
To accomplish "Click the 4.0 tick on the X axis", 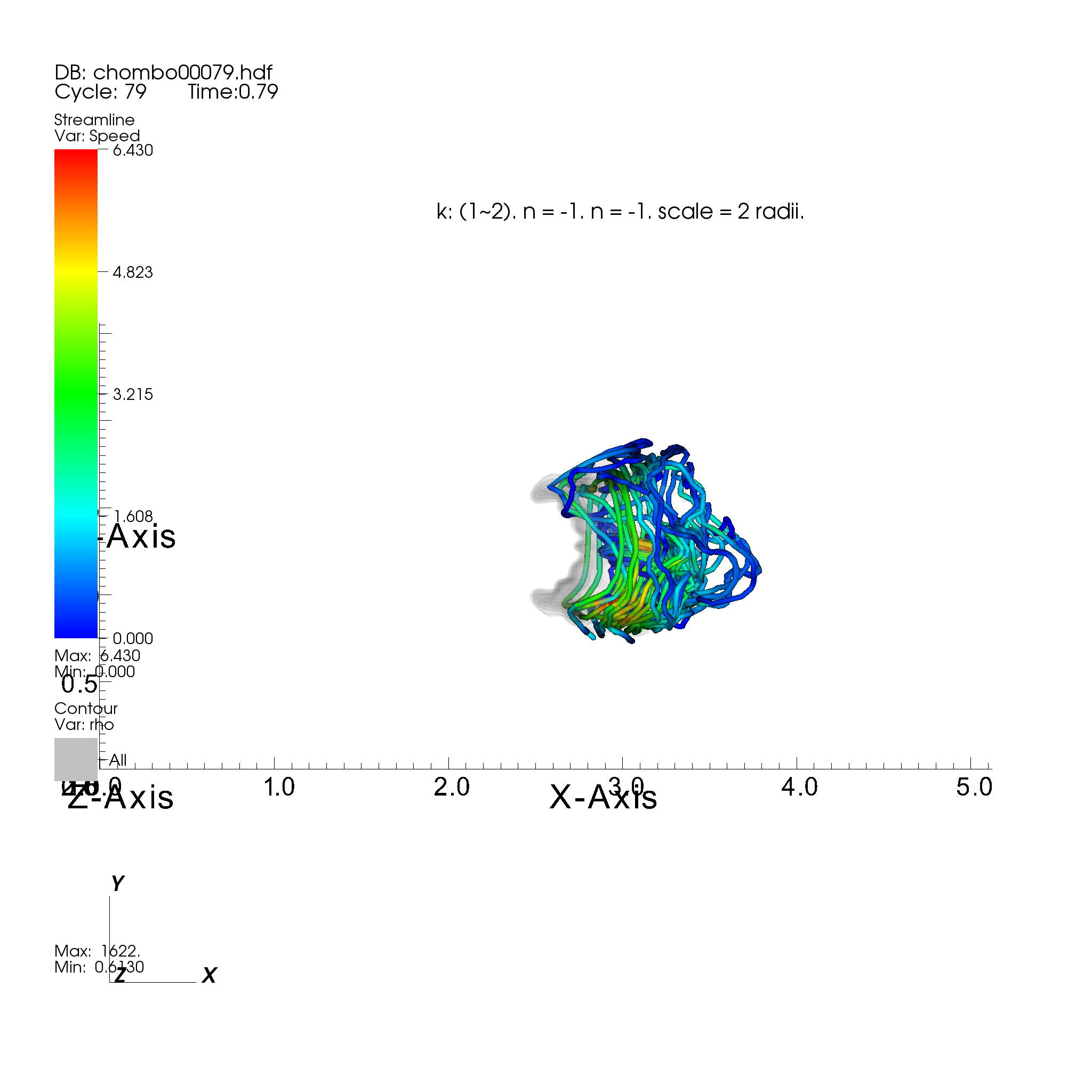I will tap(799, 787).
